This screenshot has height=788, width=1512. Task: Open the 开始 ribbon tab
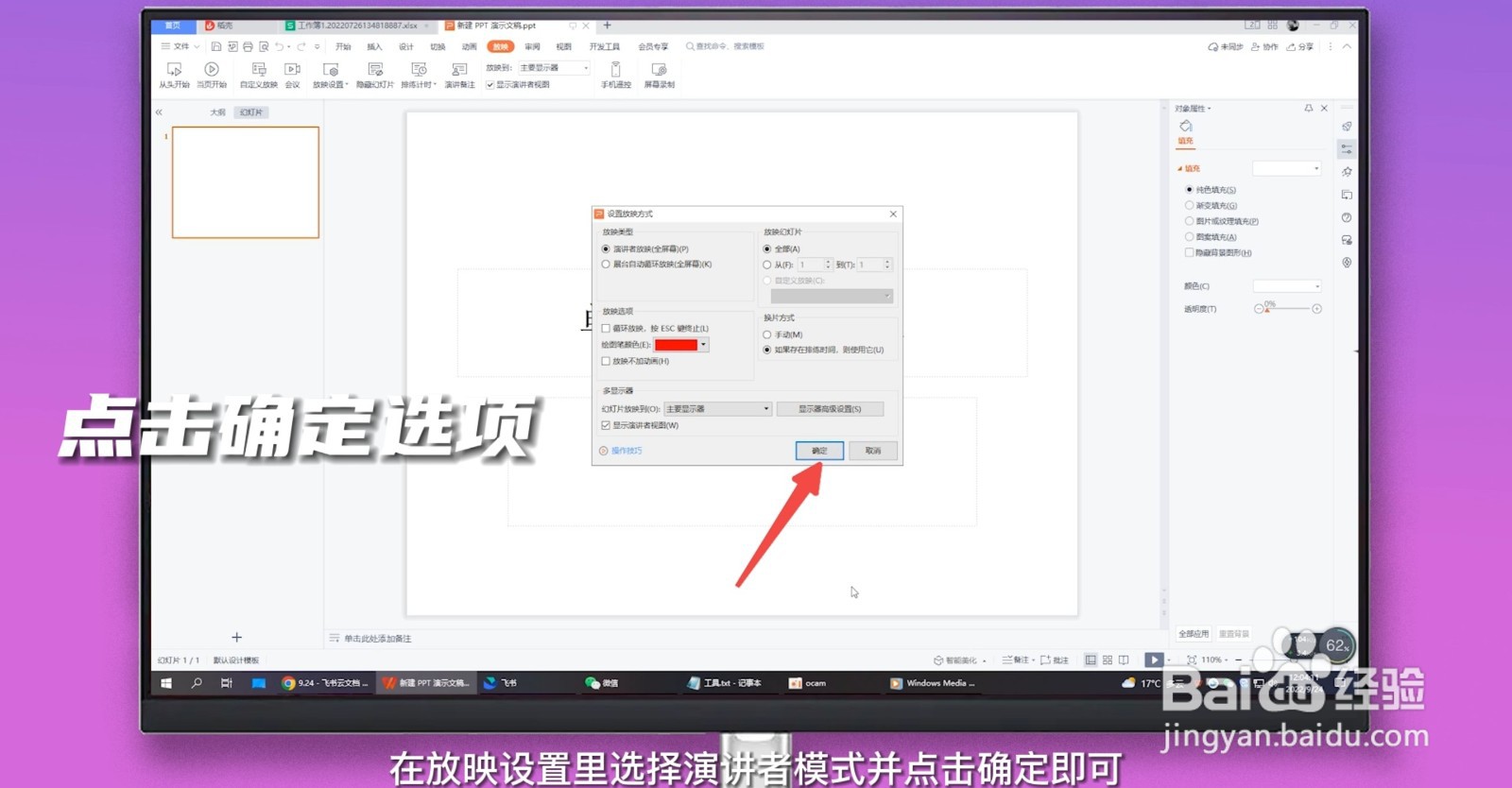[343, 46]
